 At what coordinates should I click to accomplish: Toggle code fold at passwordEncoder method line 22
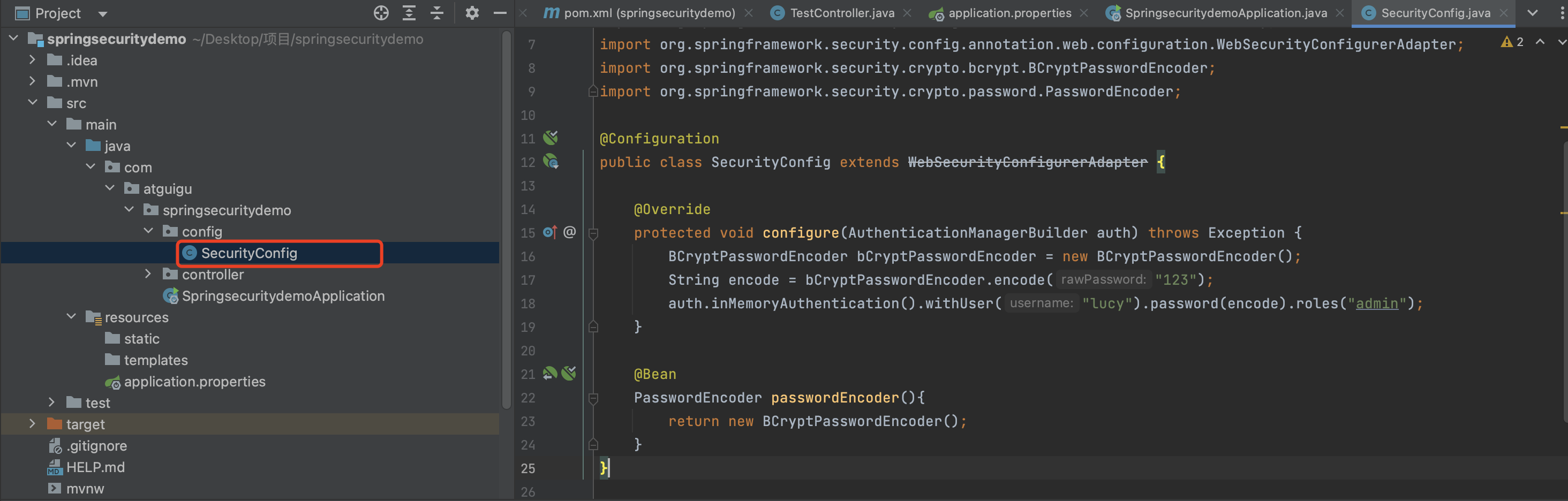tap(593, 398)
